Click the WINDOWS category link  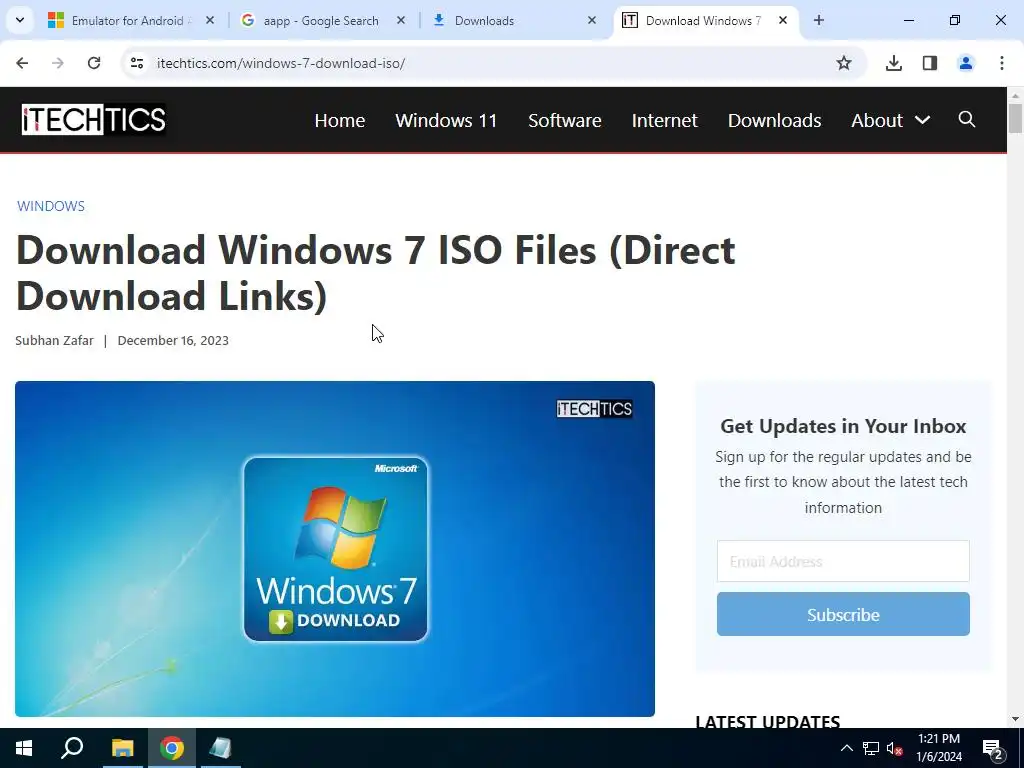click(x=51, y=206)
